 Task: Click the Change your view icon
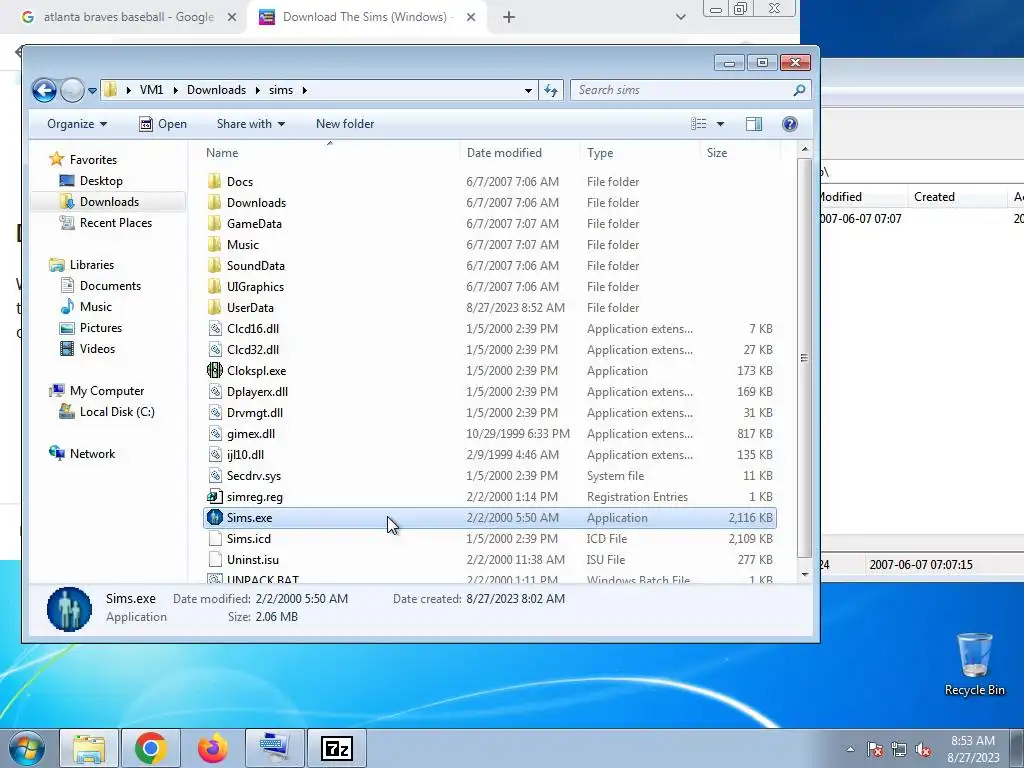coord(698,123)
